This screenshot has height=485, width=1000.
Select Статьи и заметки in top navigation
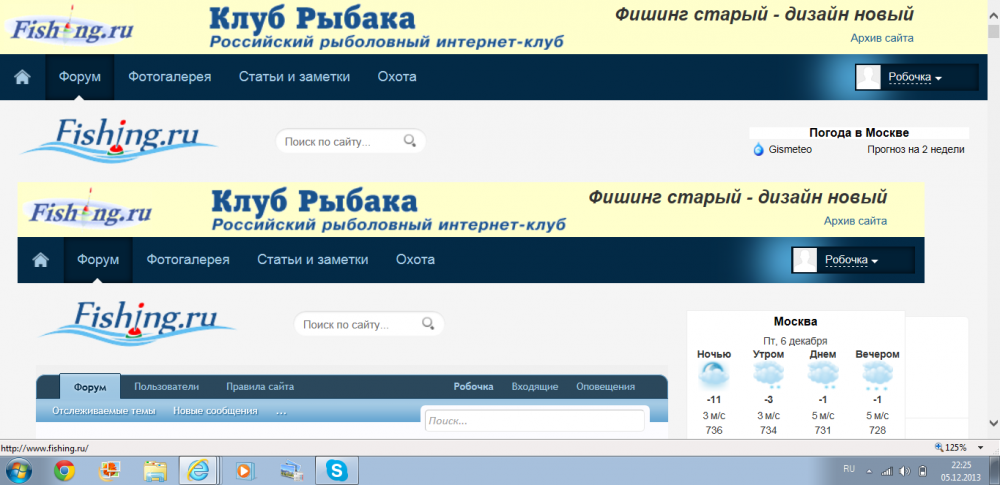click(x=293, y=77)
